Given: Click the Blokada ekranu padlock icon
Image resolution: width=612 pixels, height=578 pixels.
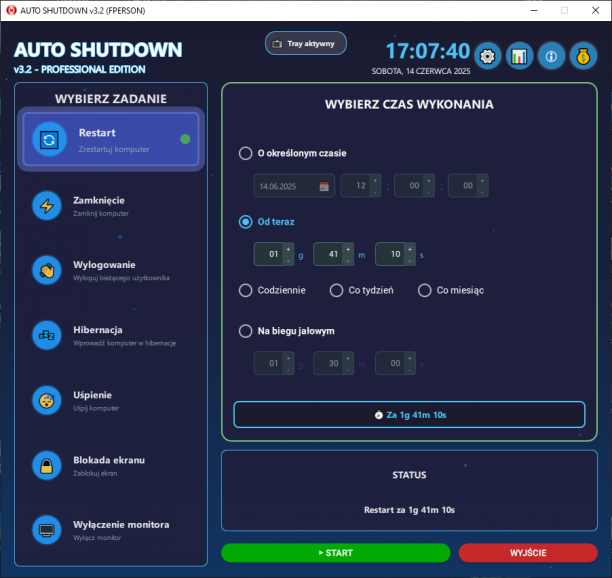Looking at the screenshot, I should (x=47, y=465).
